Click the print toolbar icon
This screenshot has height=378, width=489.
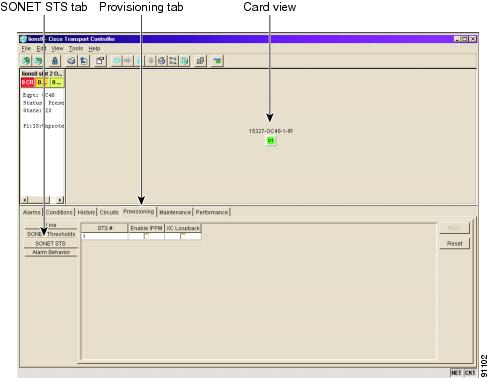coord(72,61)
